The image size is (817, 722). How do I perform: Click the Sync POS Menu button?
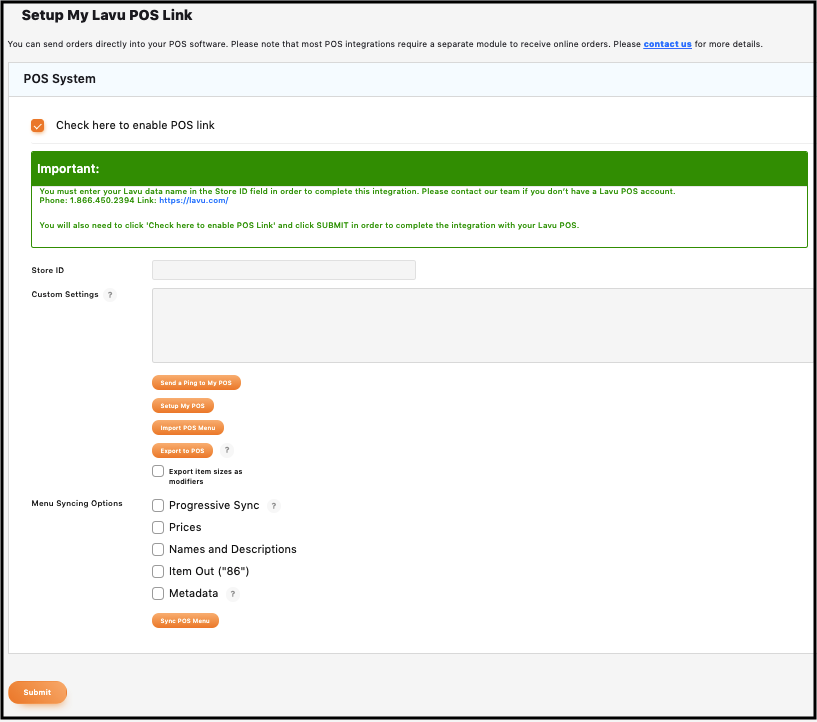(x=185, y=620)
